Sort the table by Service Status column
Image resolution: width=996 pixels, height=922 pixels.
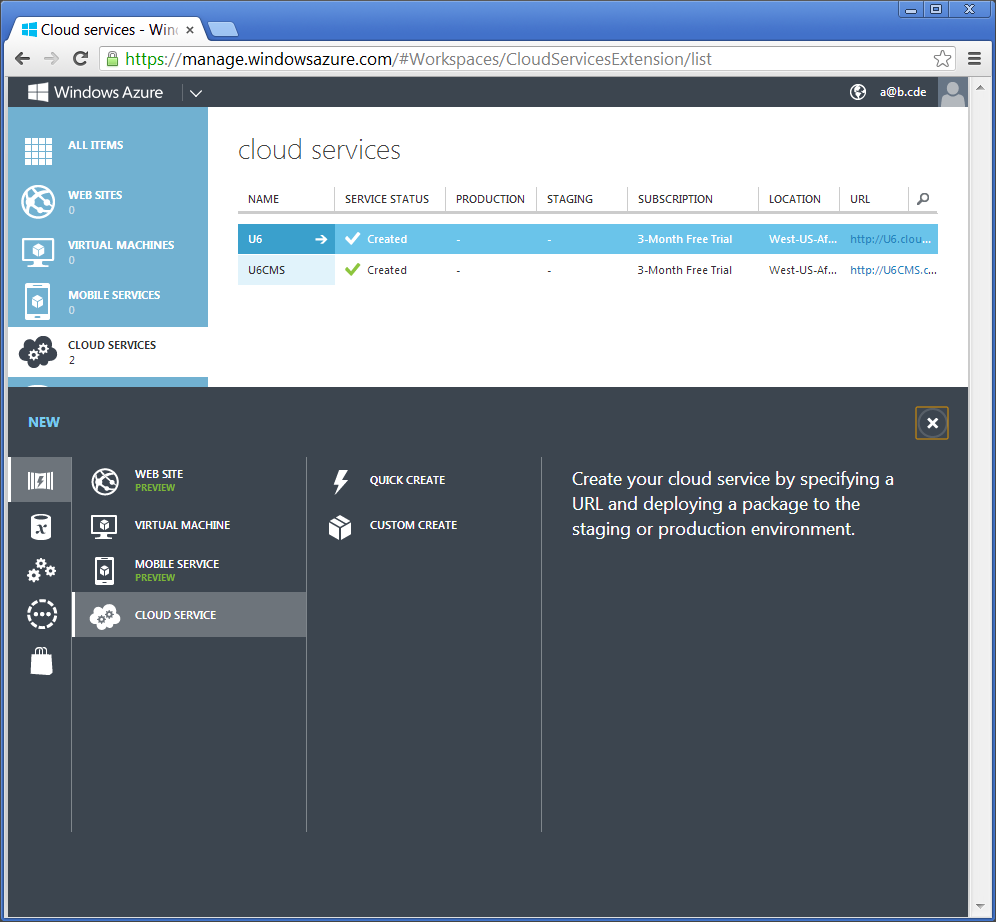(387, 199)
